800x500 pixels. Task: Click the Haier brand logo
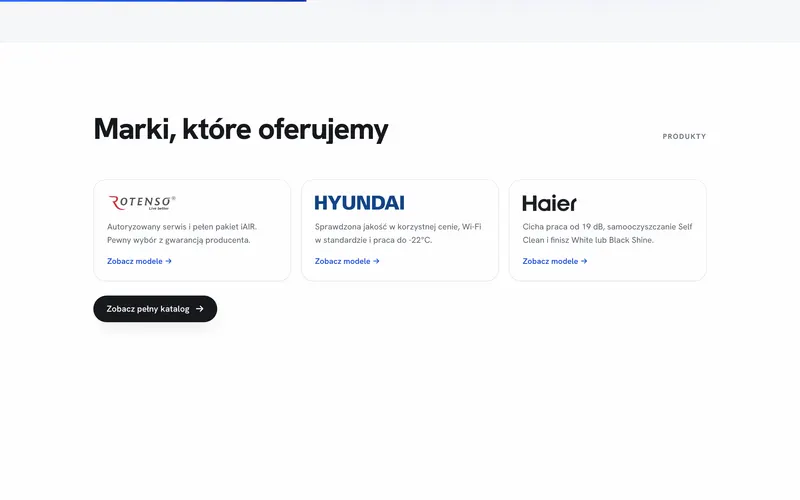tap(549, 203)
